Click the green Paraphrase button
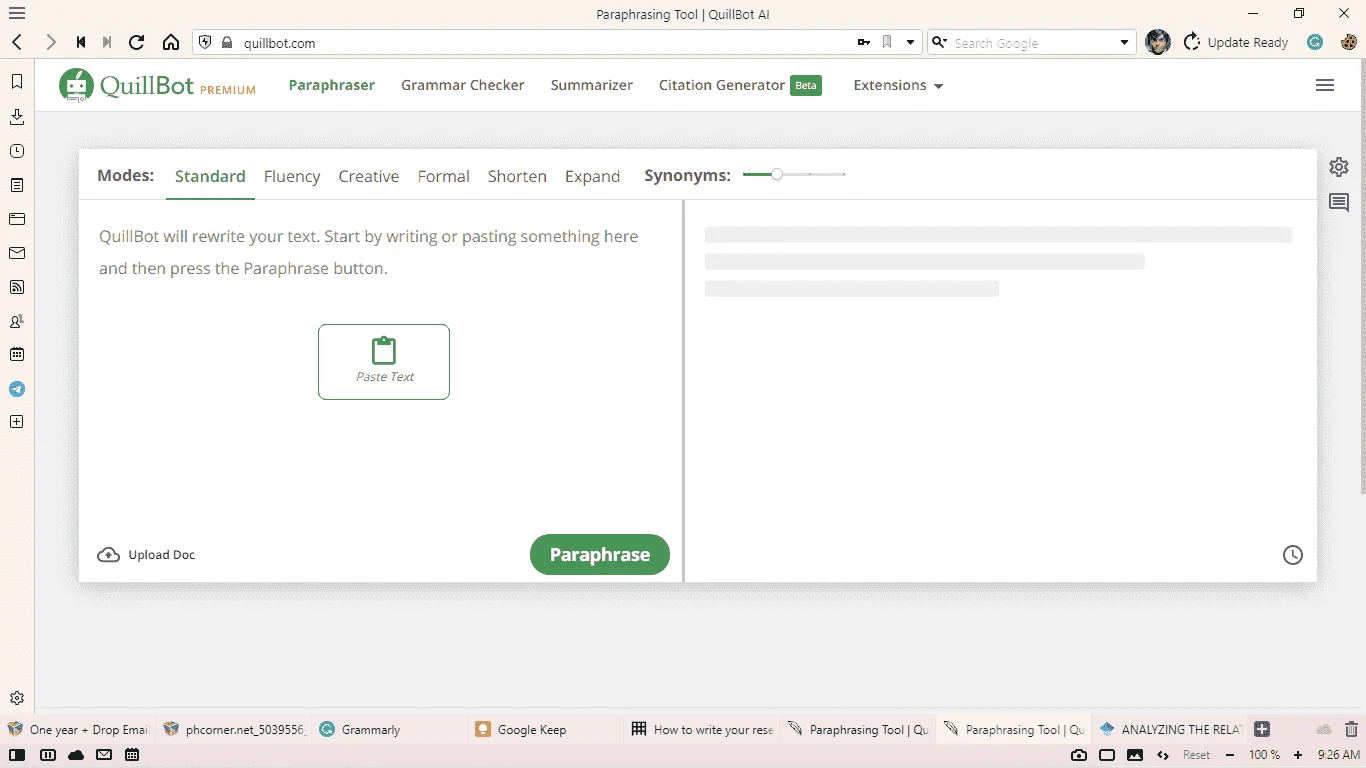 (x=600, y=555)
